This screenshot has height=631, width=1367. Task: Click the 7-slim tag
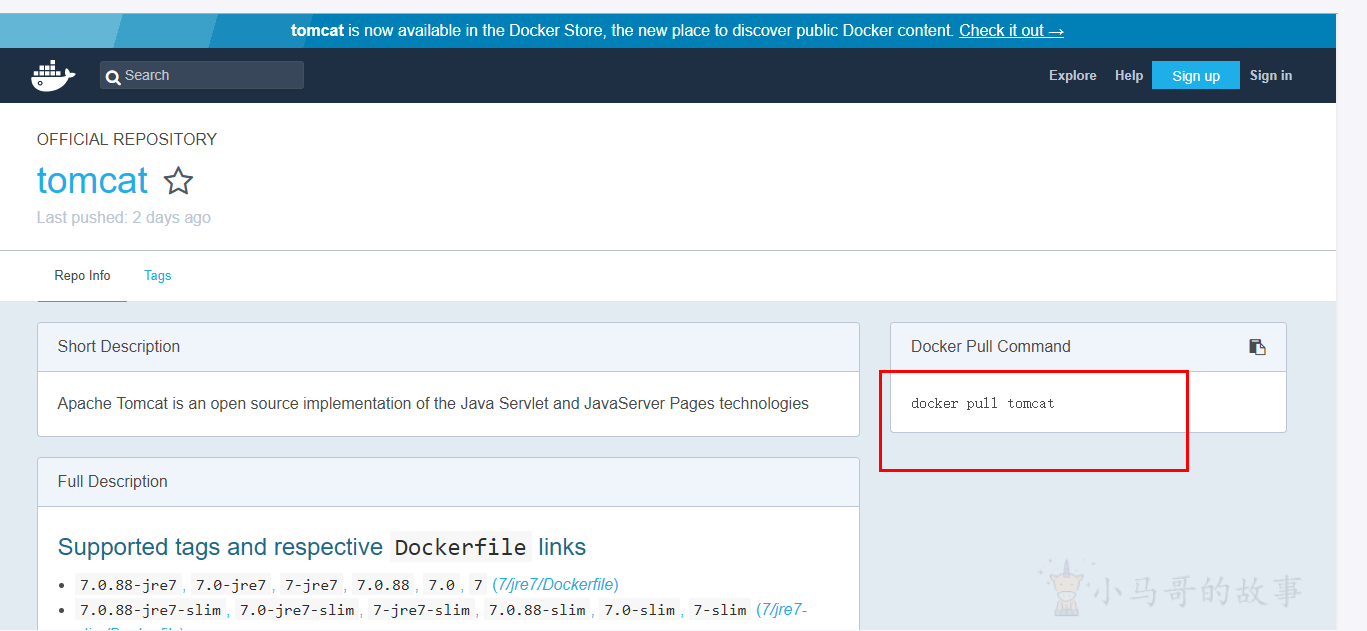coord(719,609)
